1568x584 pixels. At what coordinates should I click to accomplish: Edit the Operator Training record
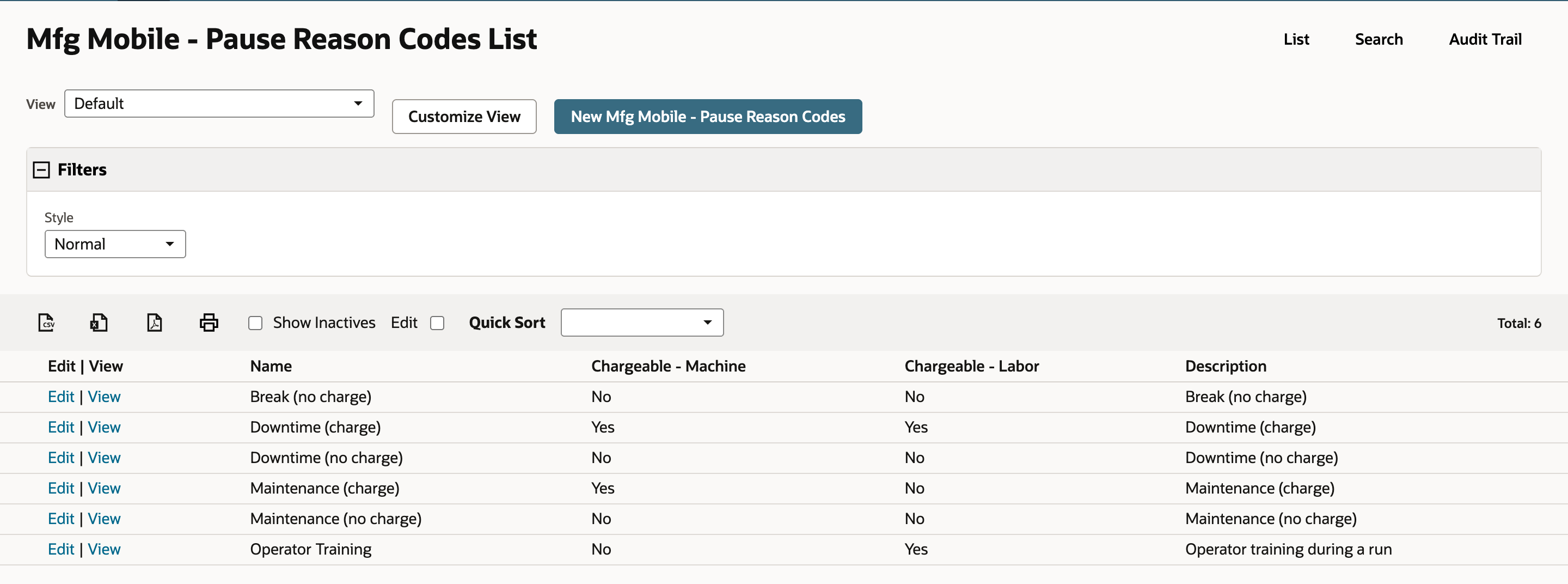point(61,549)
